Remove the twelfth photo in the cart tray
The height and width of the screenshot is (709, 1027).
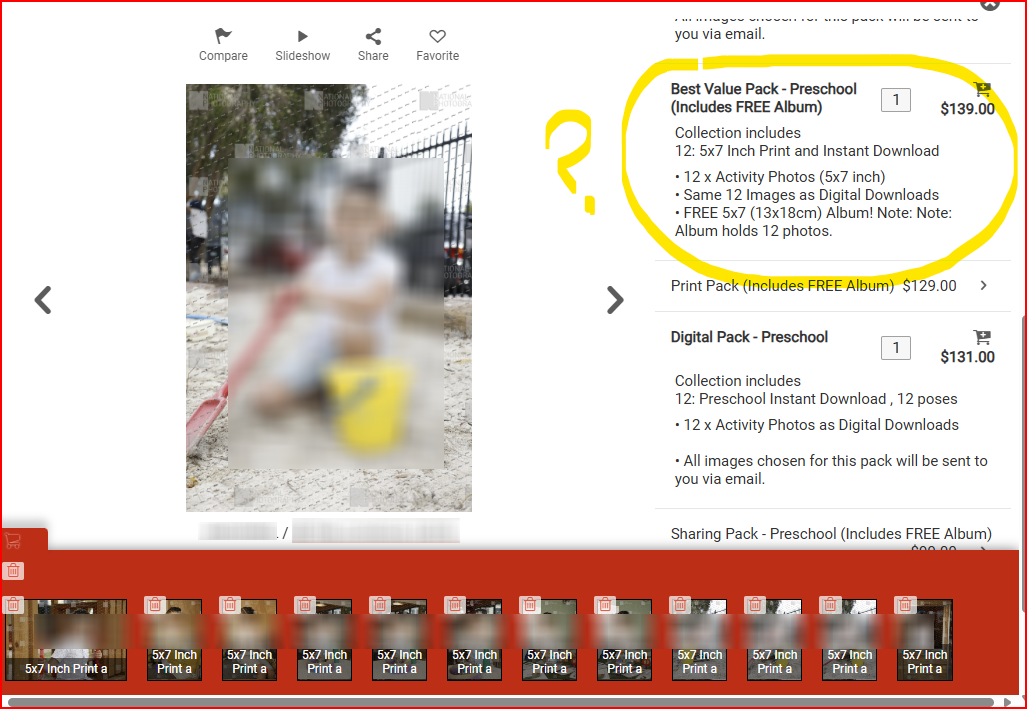(x=905, y=604)
